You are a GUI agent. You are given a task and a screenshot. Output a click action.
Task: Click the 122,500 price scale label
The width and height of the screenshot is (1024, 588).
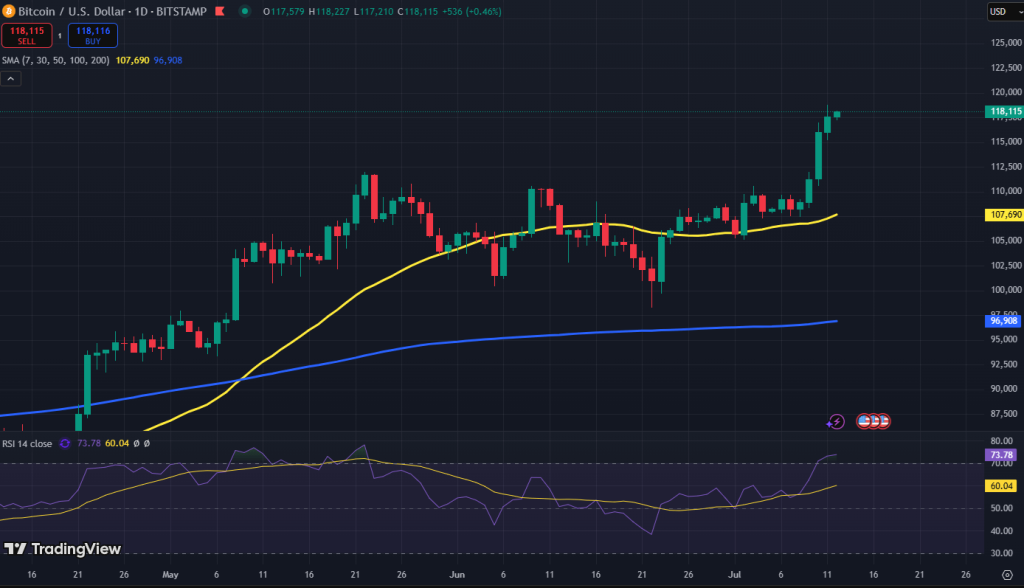pos(1006,67)
